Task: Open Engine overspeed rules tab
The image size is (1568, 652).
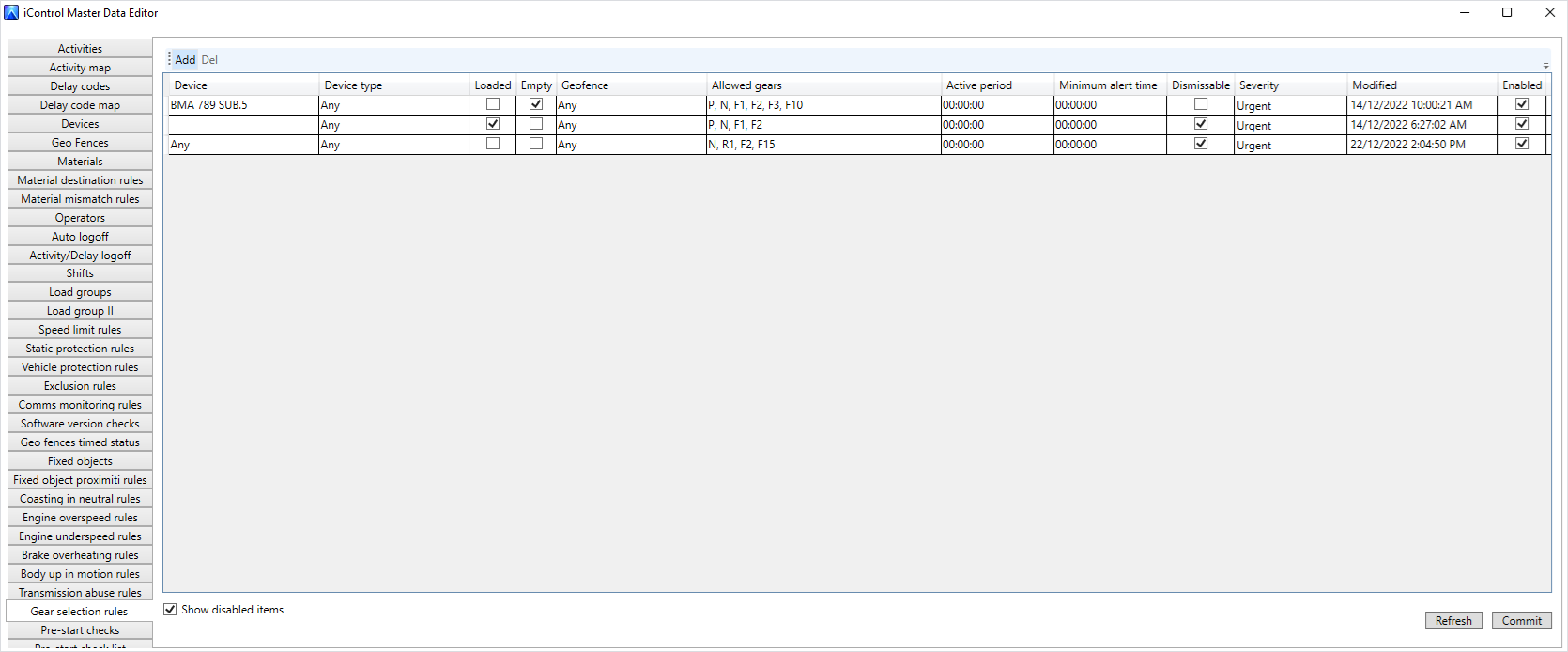Action: (80, 518)
